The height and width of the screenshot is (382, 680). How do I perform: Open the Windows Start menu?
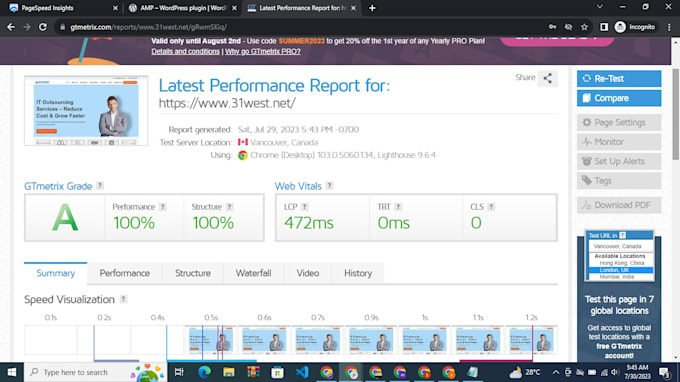(12, 372)
